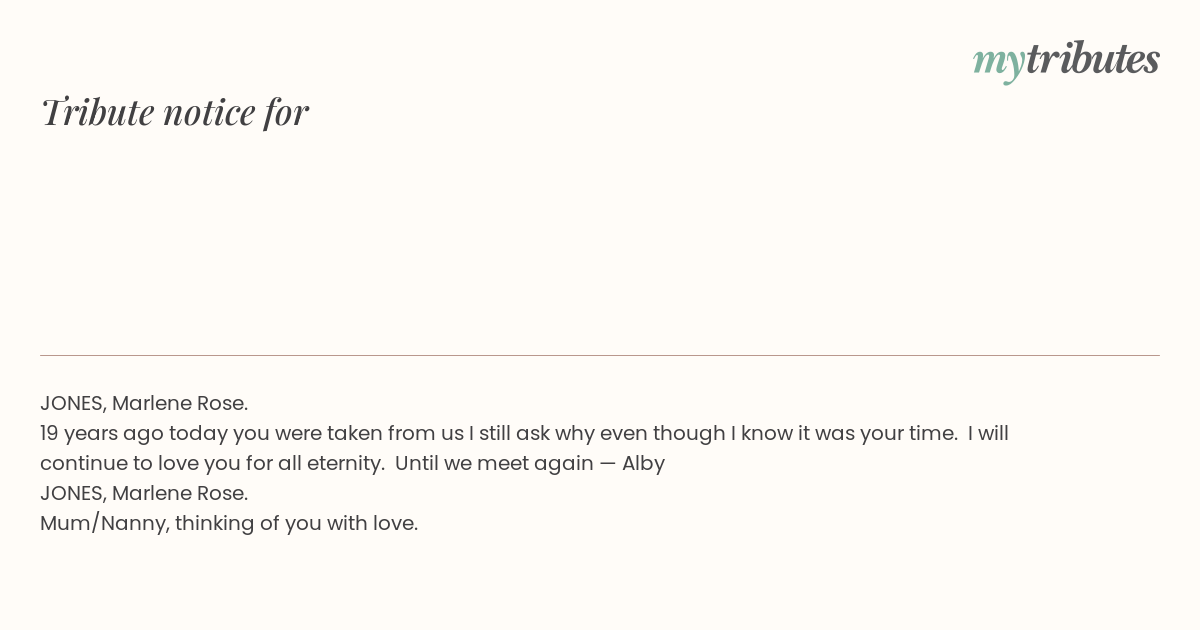1200x630 pixels.
Task: Click the em dash before Alby
Action: click(607, 464)
